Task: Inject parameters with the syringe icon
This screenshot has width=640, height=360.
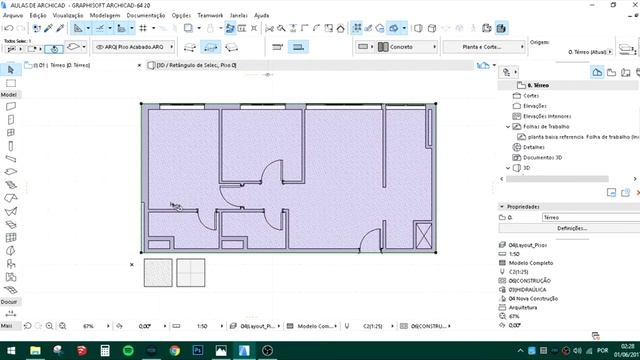Action: [60, 28]
